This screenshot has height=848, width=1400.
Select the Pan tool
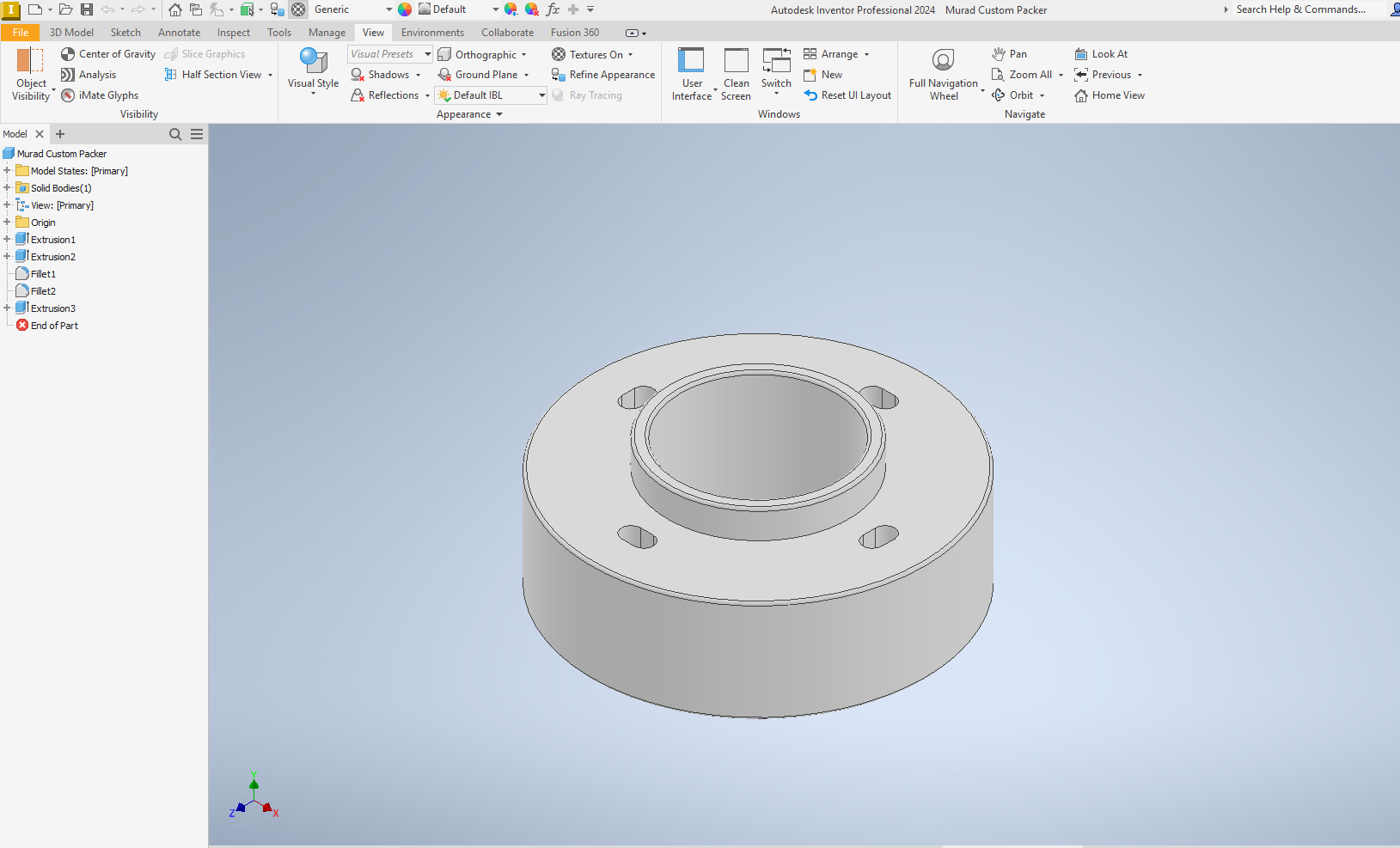point(1009,54)
